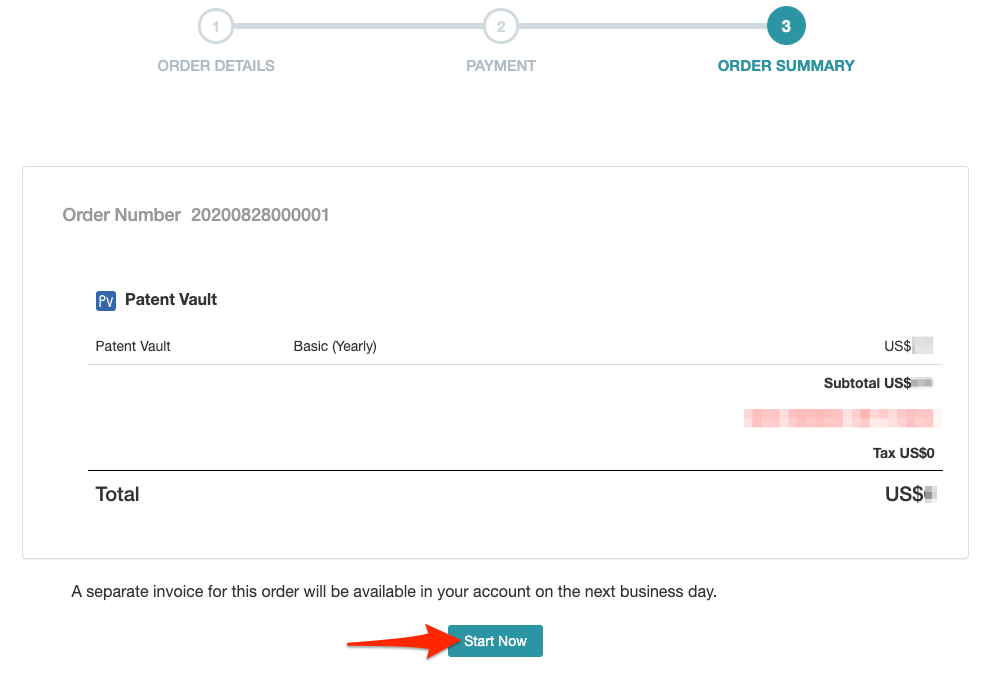Click the Patent Vault line item US$ price
The image size is (988, 682).
[909, 346]
